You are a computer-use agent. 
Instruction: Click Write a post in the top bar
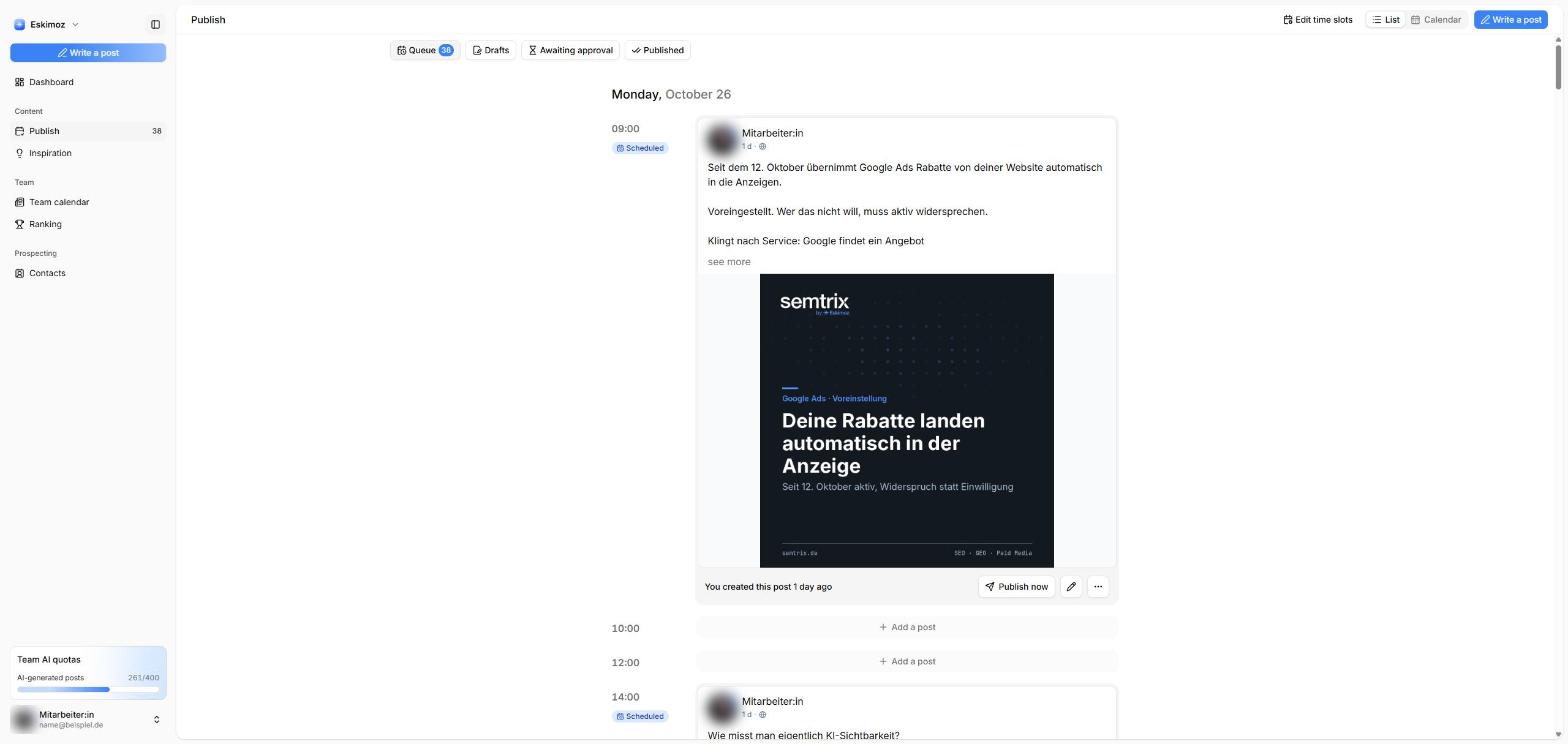1511,20
